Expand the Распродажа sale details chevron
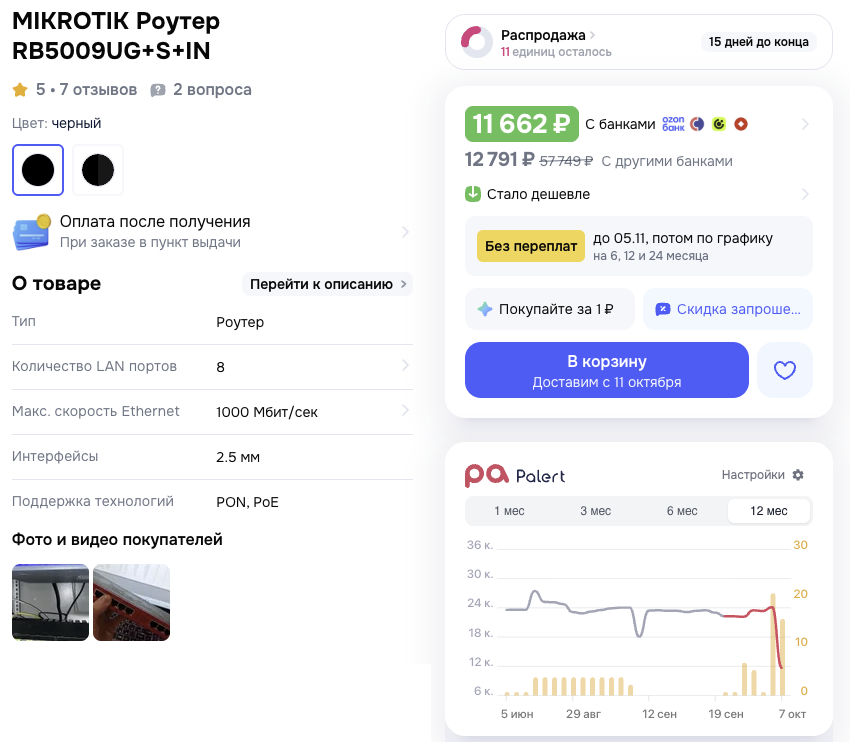This screenshot has height=742, width=850. [593, 35]
